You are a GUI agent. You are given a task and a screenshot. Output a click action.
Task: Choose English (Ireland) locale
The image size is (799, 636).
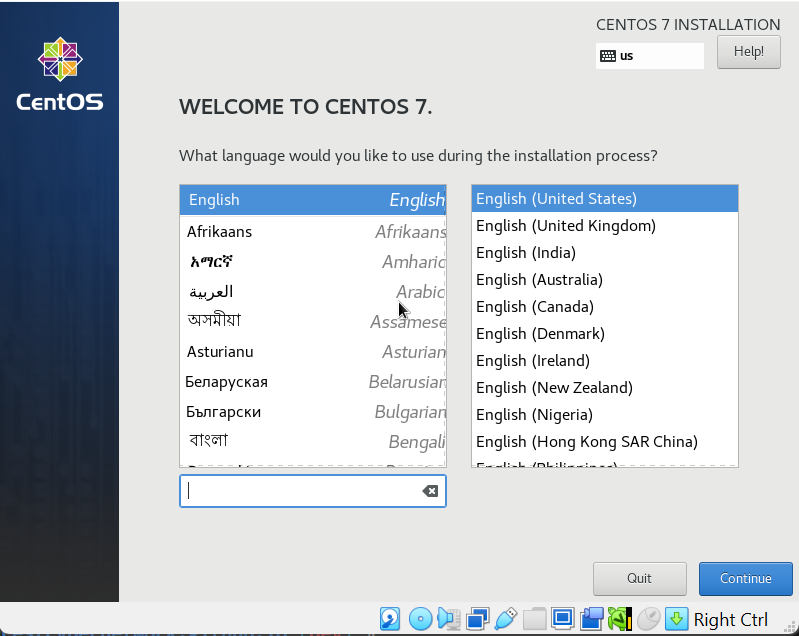605,361
